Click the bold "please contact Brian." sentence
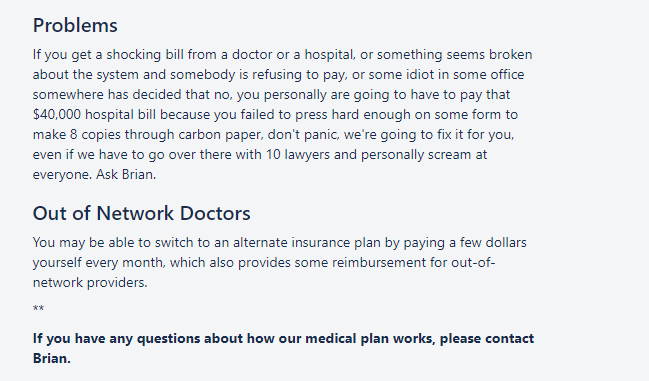This screenshot has height=381, width=649. click(x=284, y=348)
